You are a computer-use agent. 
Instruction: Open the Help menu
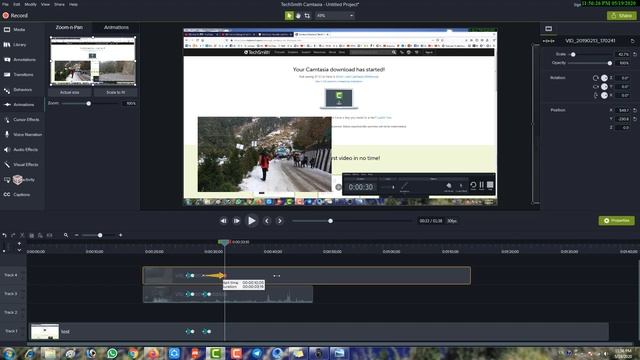click(73, 4)
